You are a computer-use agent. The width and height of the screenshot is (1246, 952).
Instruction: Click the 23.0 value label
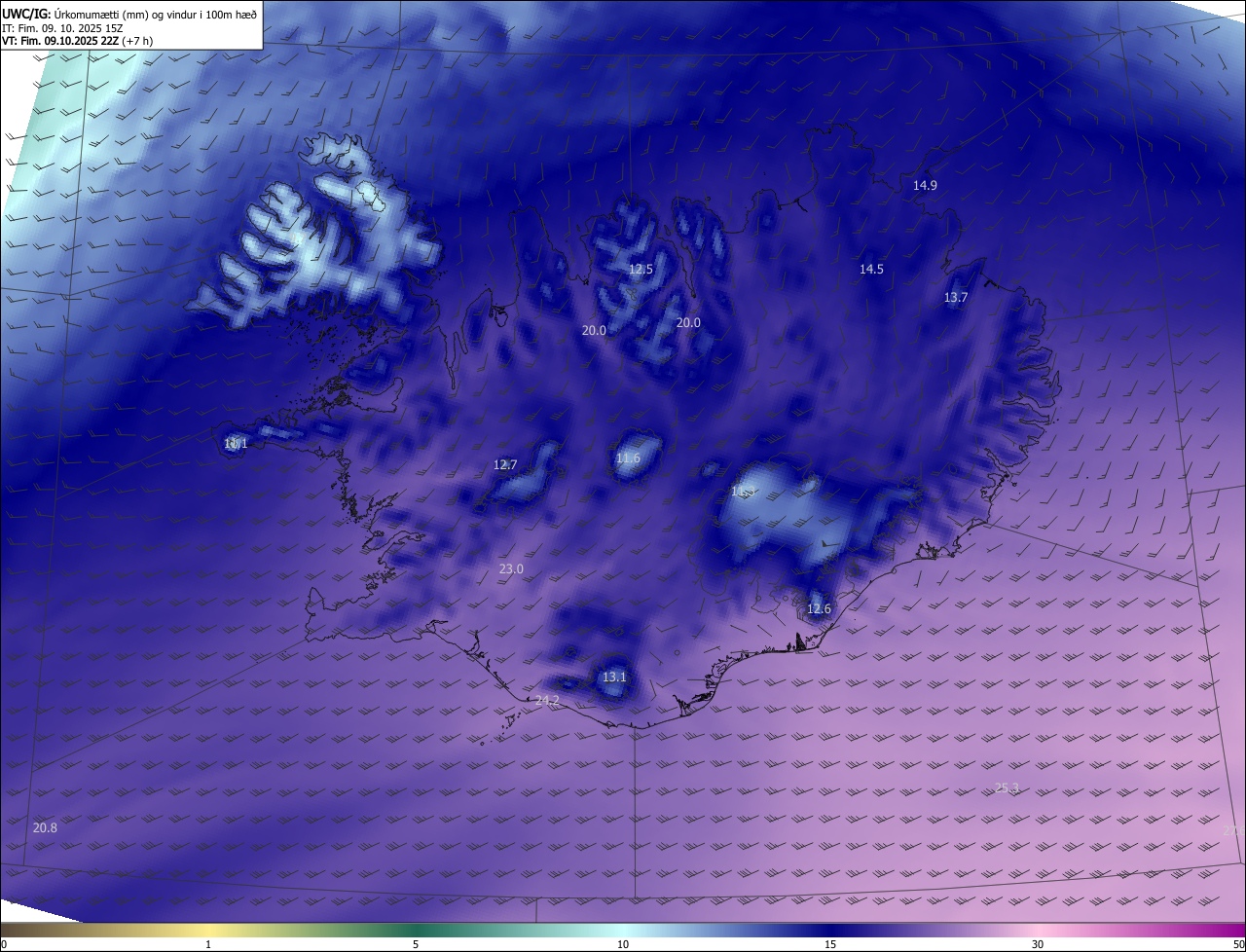(x=511, y=568)
